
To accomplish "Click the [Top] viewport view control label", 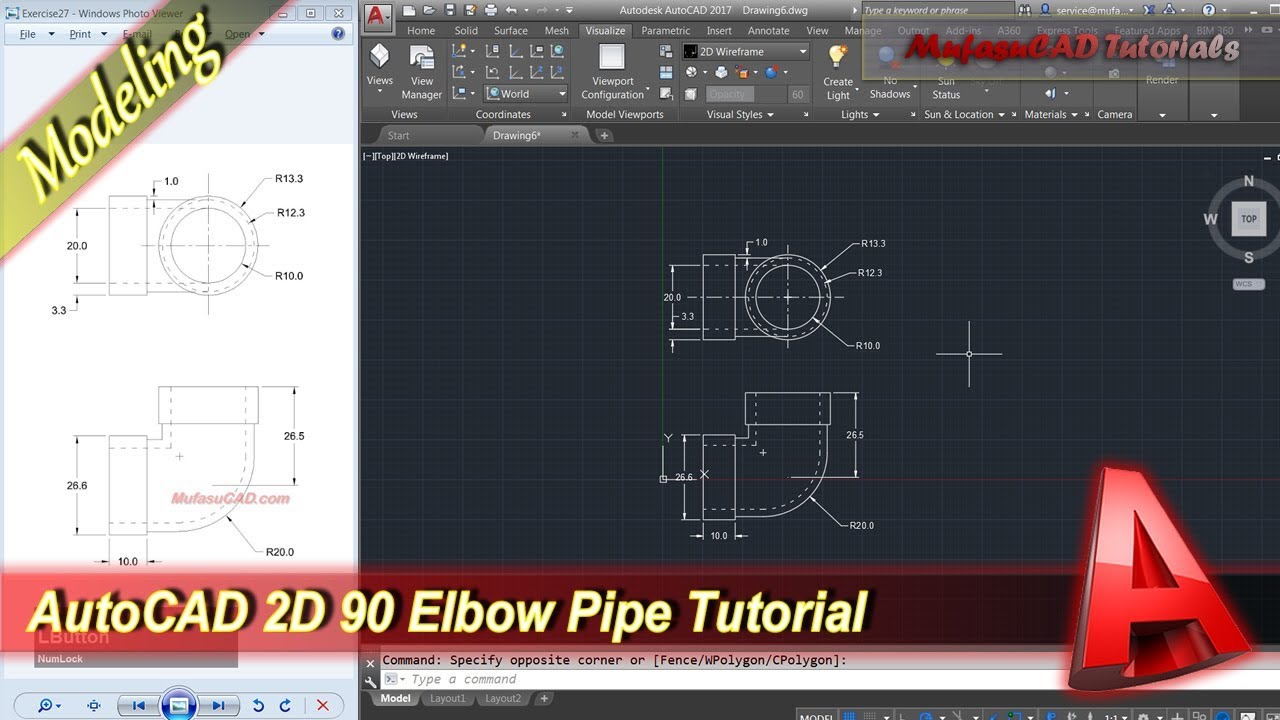I will 384,156.
